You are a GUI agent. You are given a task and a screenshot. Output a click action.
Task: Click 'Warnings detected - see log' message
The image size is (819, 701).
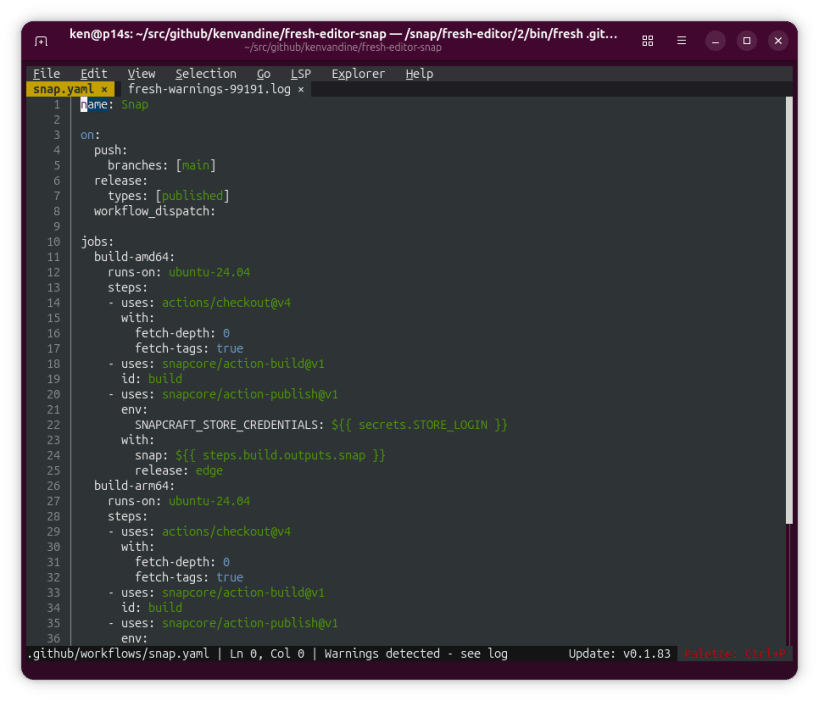[416, 653]
